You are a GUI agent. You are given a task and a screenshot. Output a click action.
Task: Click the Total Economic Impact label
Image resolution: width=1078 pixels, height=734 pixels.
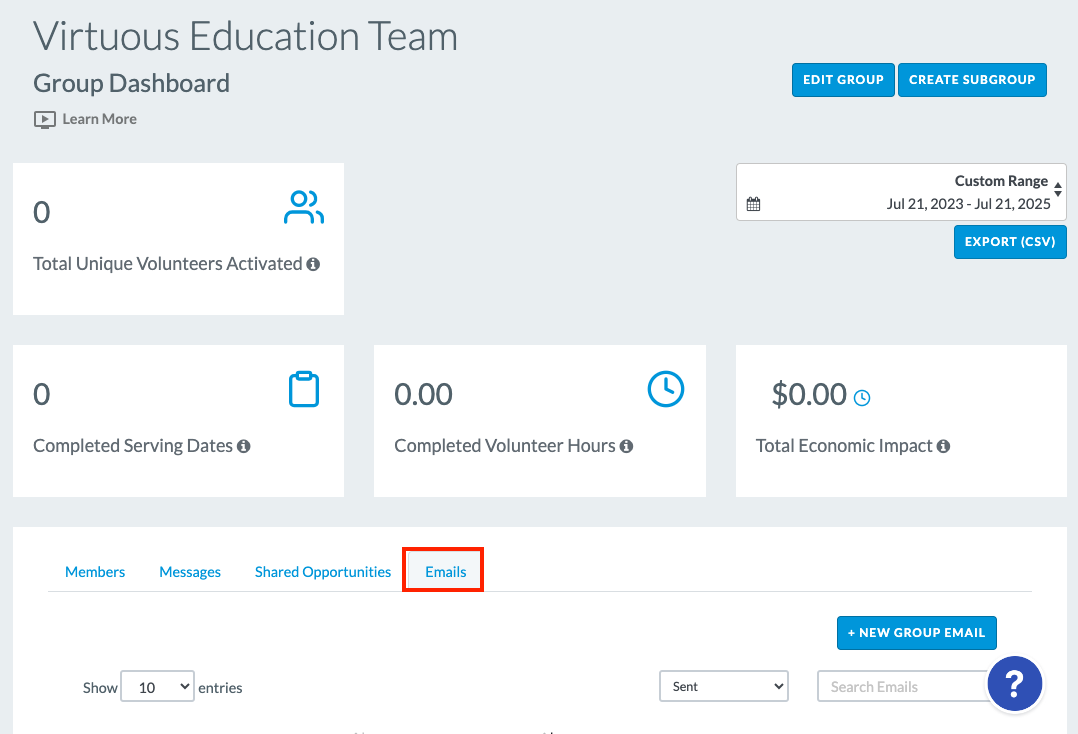[x=844, y=446]
